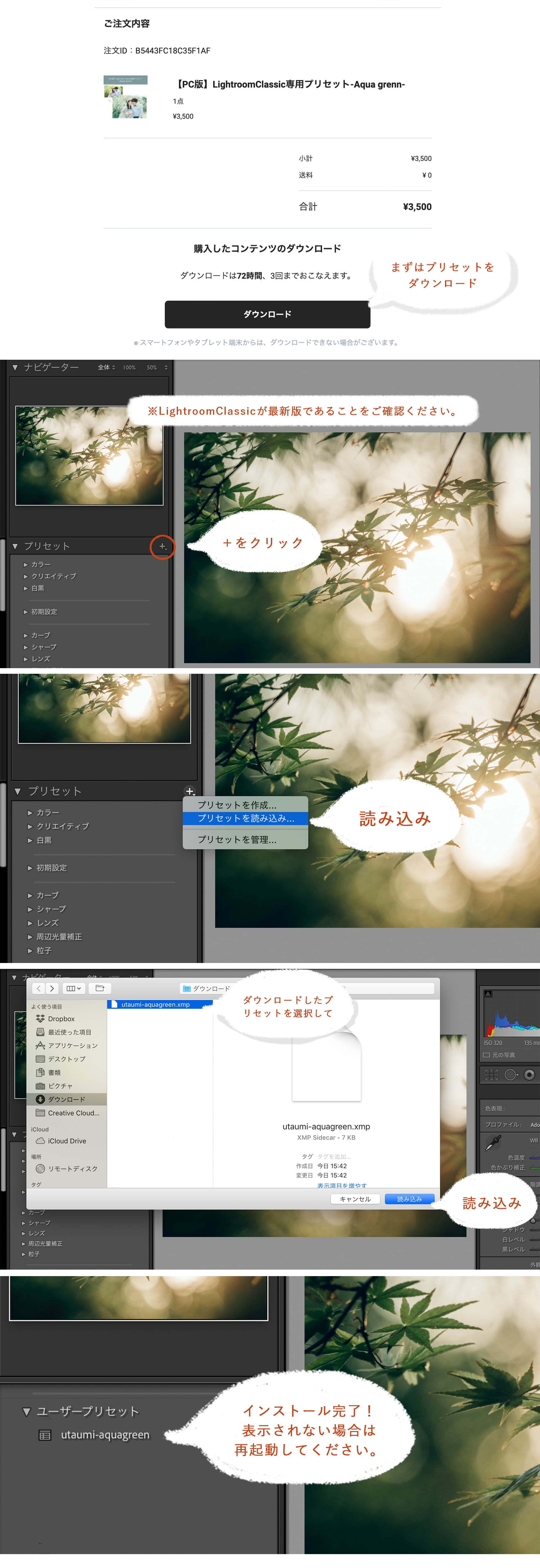Image resolution: width=540 pixels, height=1568 pixels.
Task: Pick the white balance eyedropper tool
Action: coord(492,1143)
